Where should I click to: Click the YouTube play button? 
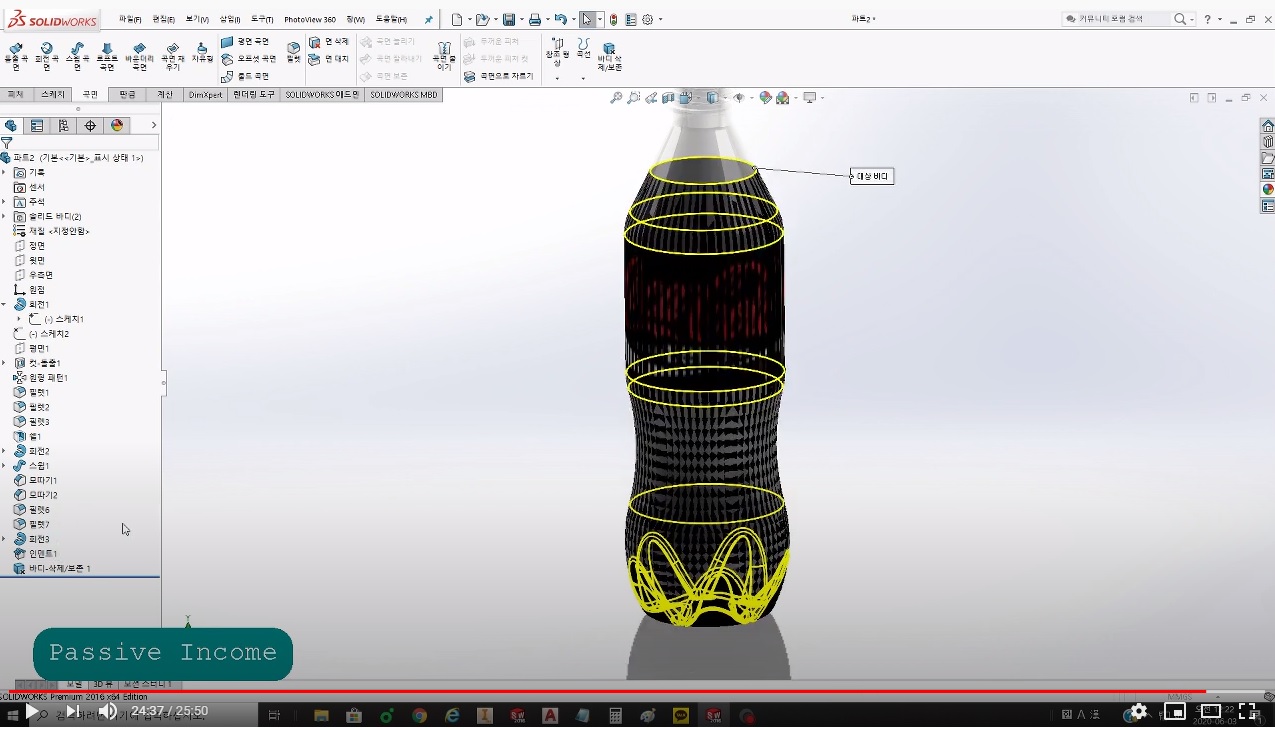32,711
